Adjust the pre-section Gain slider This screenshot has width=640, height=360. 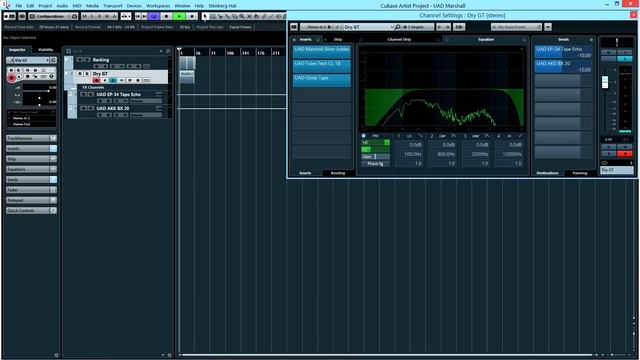[375, 157]
